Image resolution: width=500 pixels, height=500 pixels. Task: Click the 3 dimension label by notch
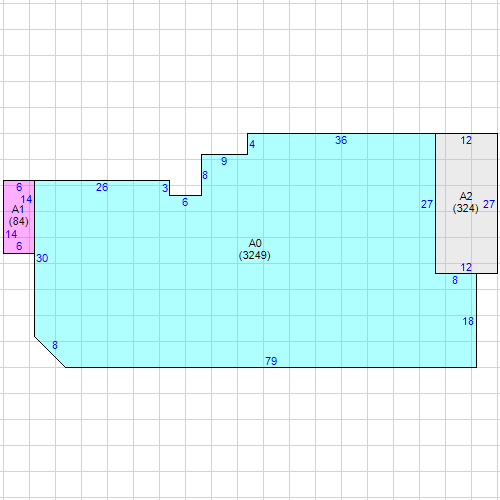(165, 188)
